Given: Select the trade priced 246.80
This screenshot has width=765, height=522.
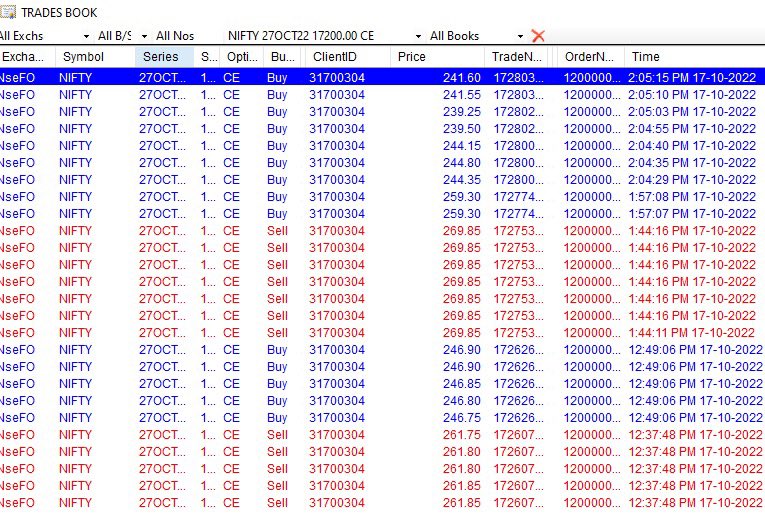Looking at the screenshot, I should (x=382, y=401).
